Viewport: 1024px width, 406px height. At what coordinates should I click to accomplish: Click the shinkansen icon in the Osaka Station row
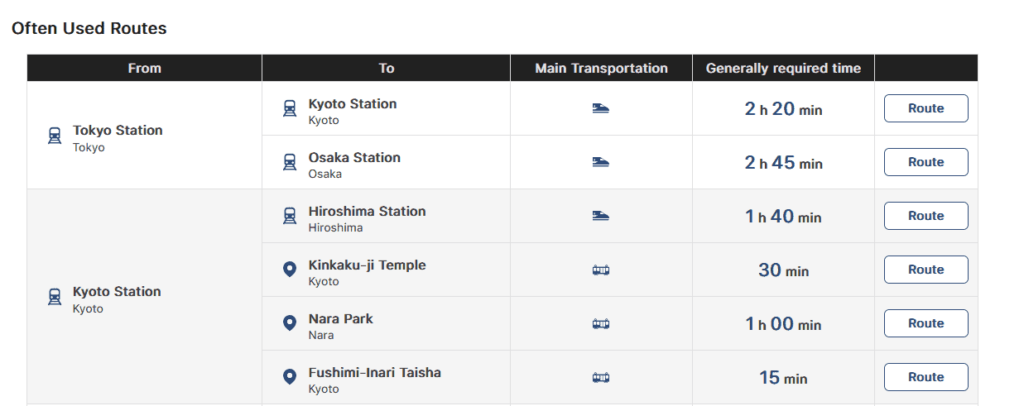tap(601, 162)
